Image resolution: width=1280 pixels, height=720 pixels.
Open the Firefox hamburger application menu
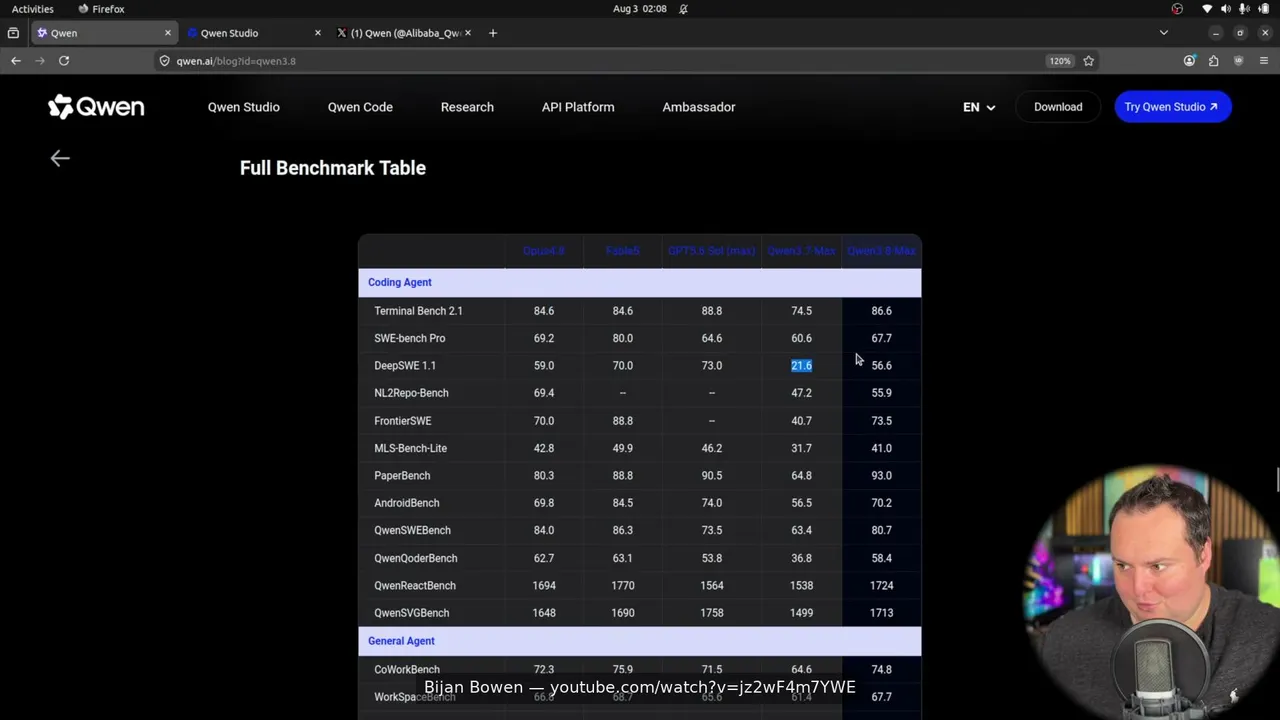[x=1264, y=61]
